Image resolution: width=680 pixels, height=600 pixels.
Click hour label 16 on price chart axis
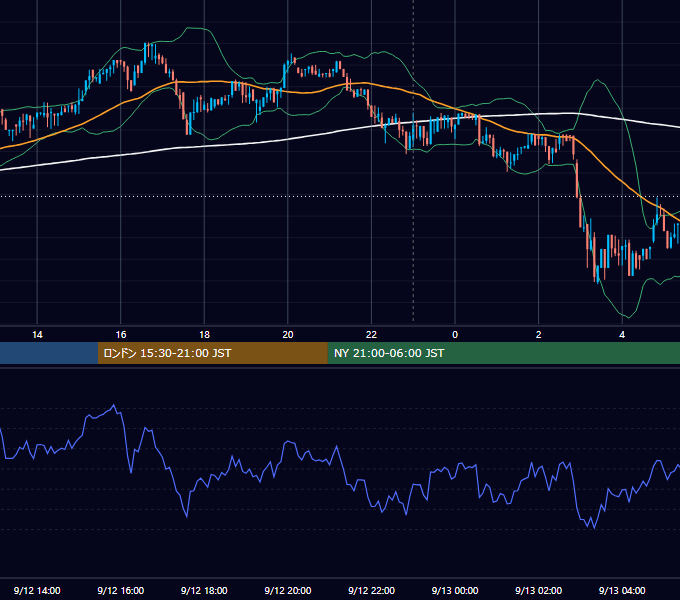coord(121,335)
